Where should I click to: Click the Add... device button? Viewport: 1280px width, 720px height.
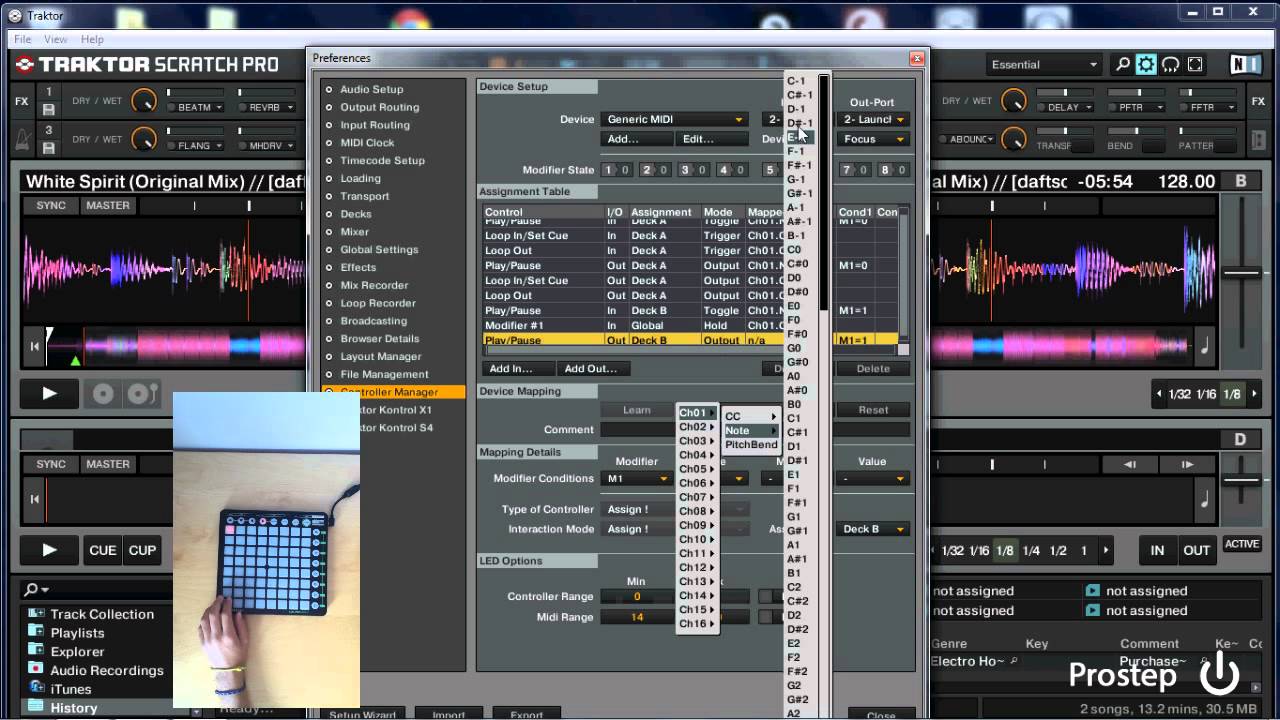635,139
